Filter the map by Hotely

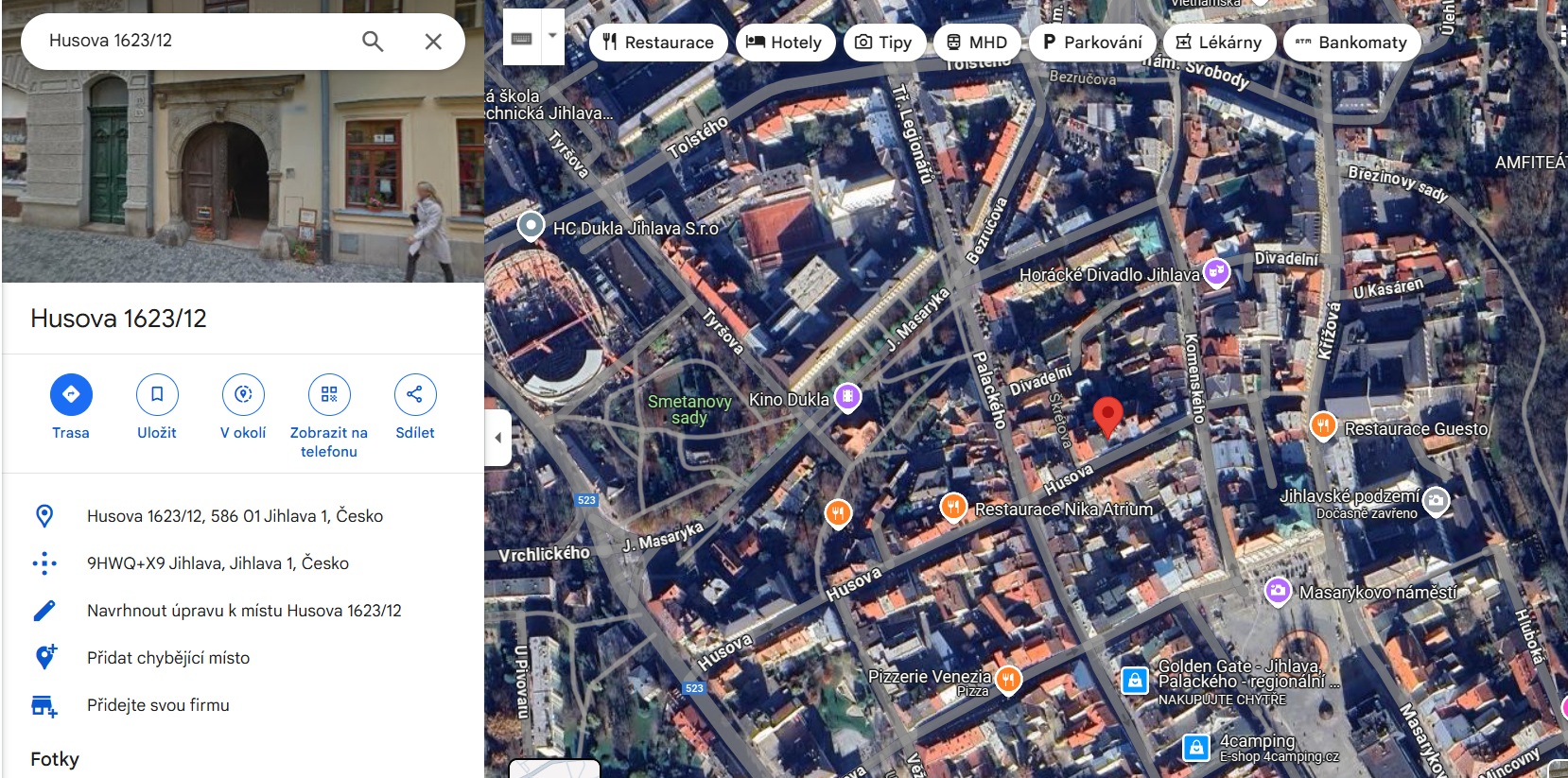point(785,43)
